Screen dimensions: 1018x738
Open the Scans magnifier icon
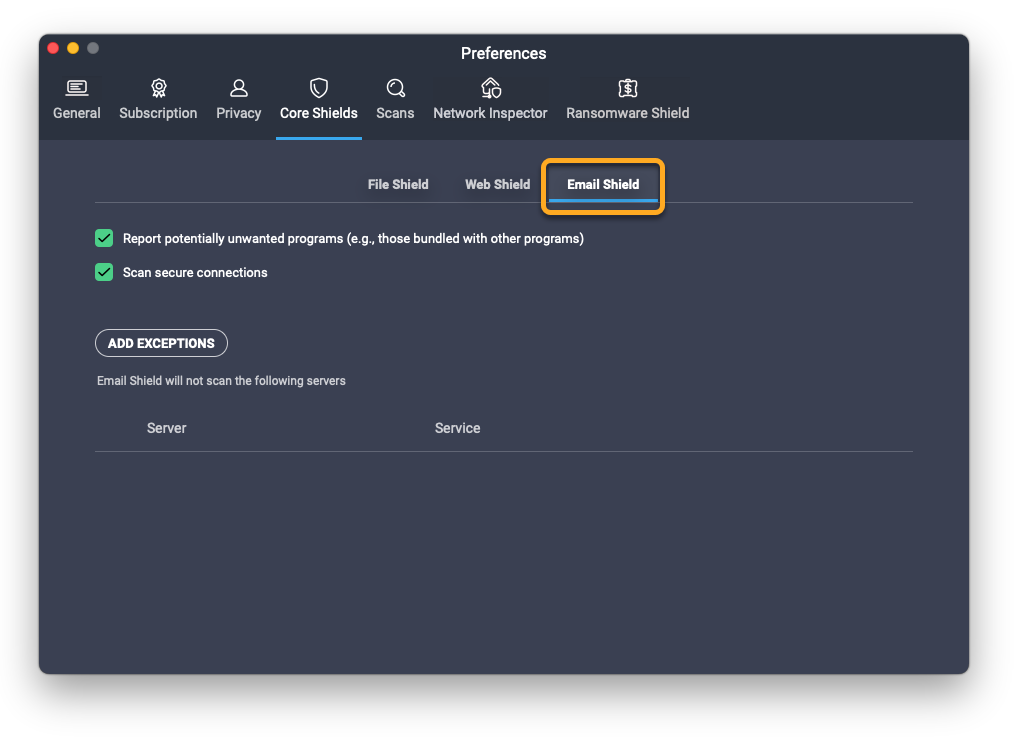[395, 88]
